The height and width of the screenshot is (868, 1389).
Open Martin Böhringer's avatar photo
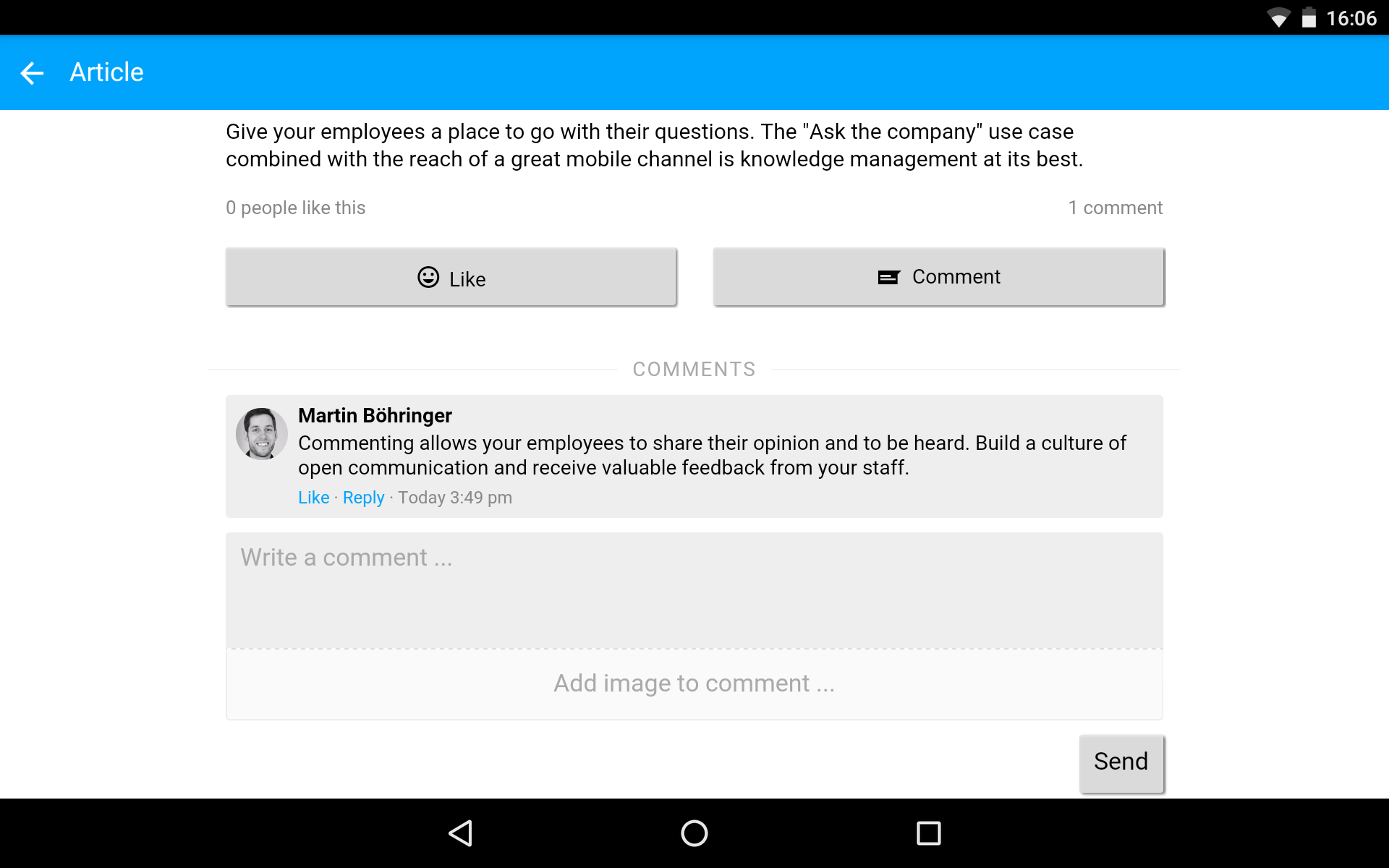tap(262, 434)
